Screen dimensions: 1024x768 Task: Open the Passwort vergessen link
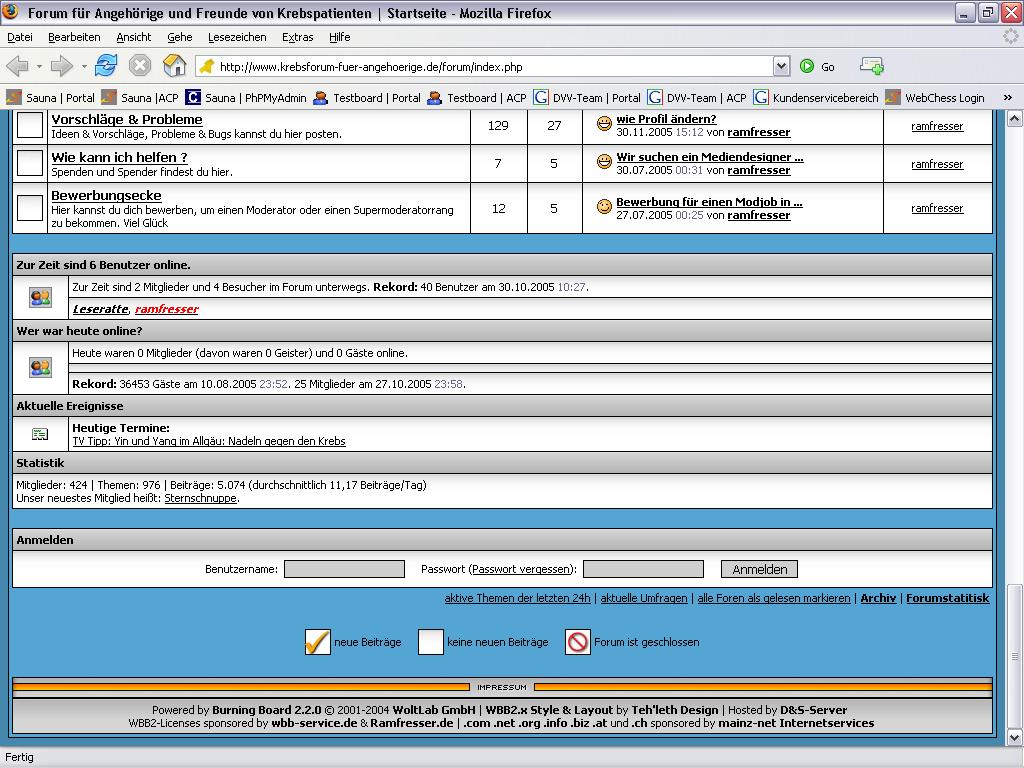[x=522, y=569]
